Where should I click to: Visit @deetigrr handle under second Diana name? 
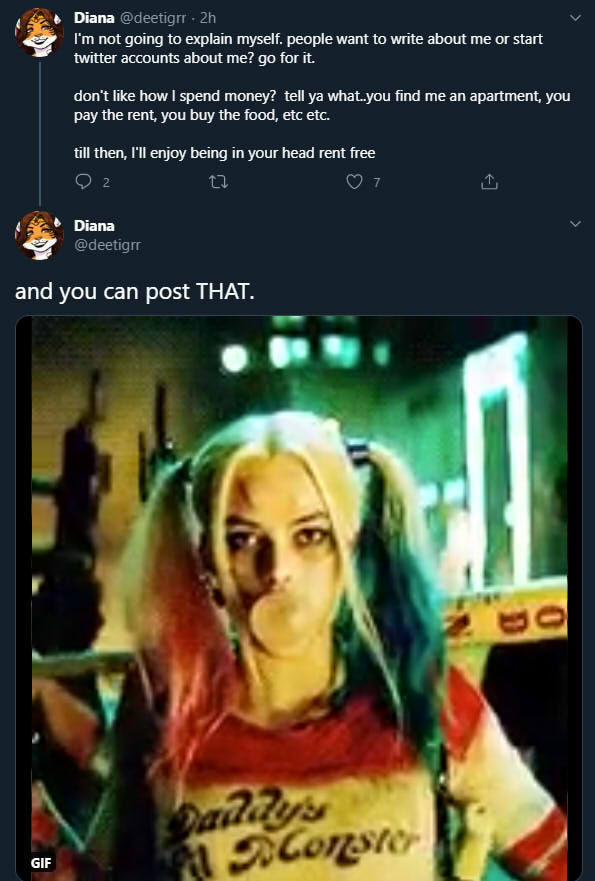(x=107, y=245)
